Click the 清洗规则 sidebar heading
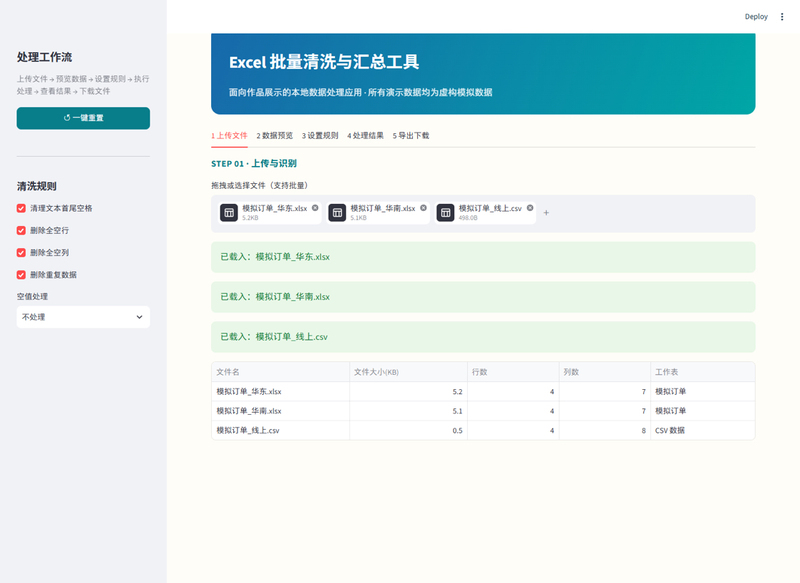The height and width of the screenshot is (583, 800). click(x=36, y=186)
